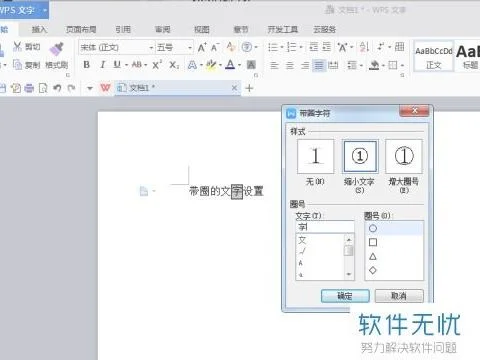Apply Superscript formatting

(x=157, y=64)
